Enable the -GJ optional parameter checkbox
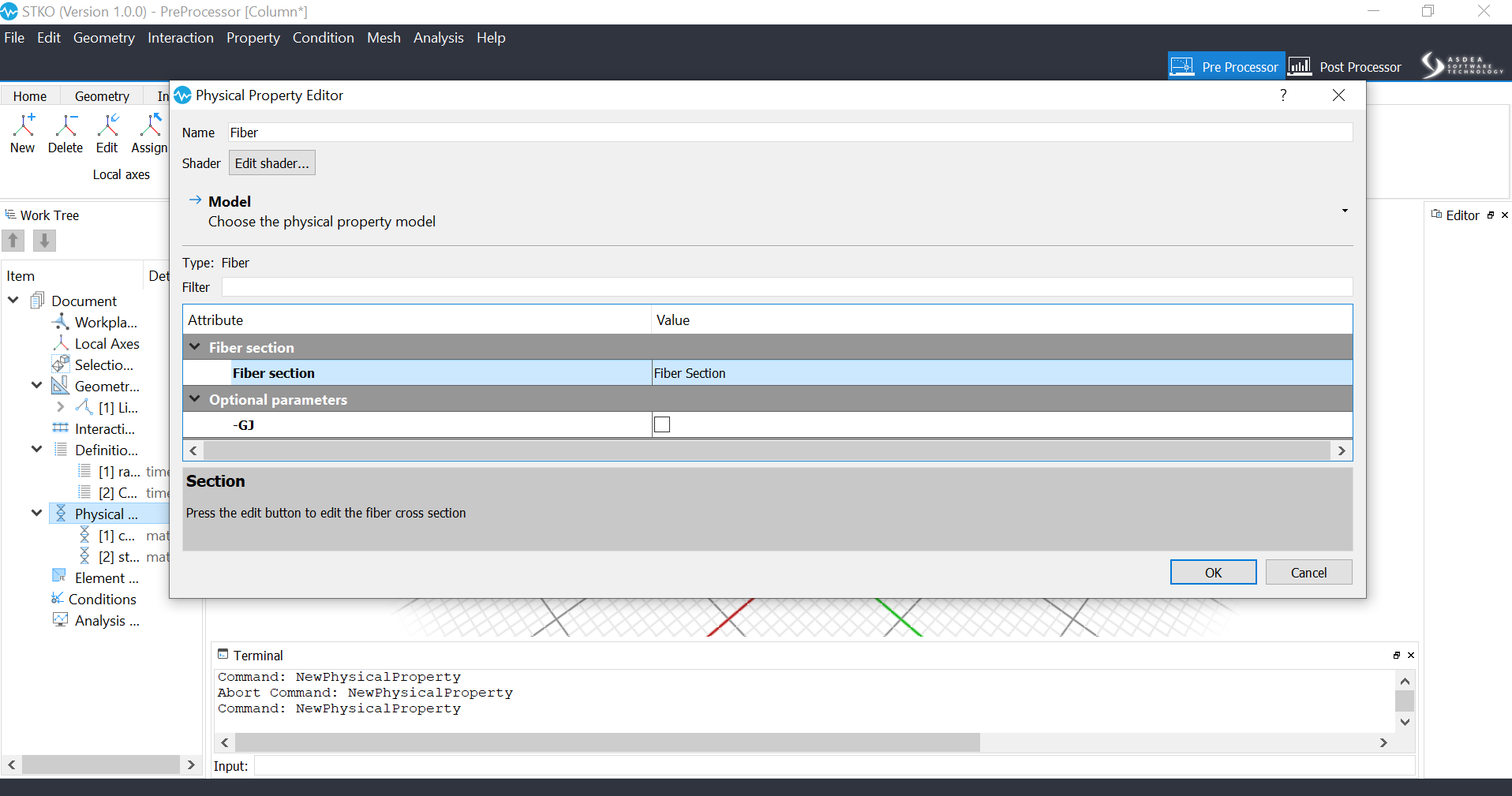 pos(662,424)
